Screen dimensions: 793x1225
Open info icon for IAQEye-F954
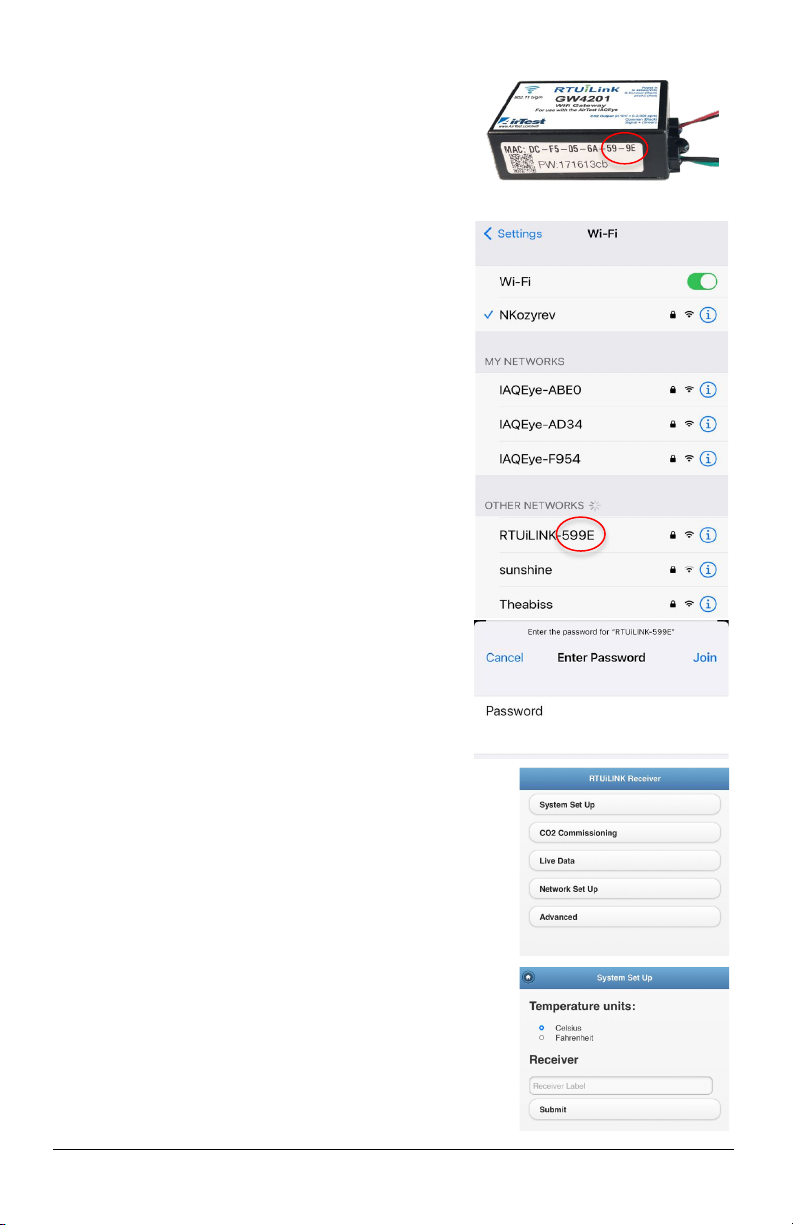pos(708,459)
